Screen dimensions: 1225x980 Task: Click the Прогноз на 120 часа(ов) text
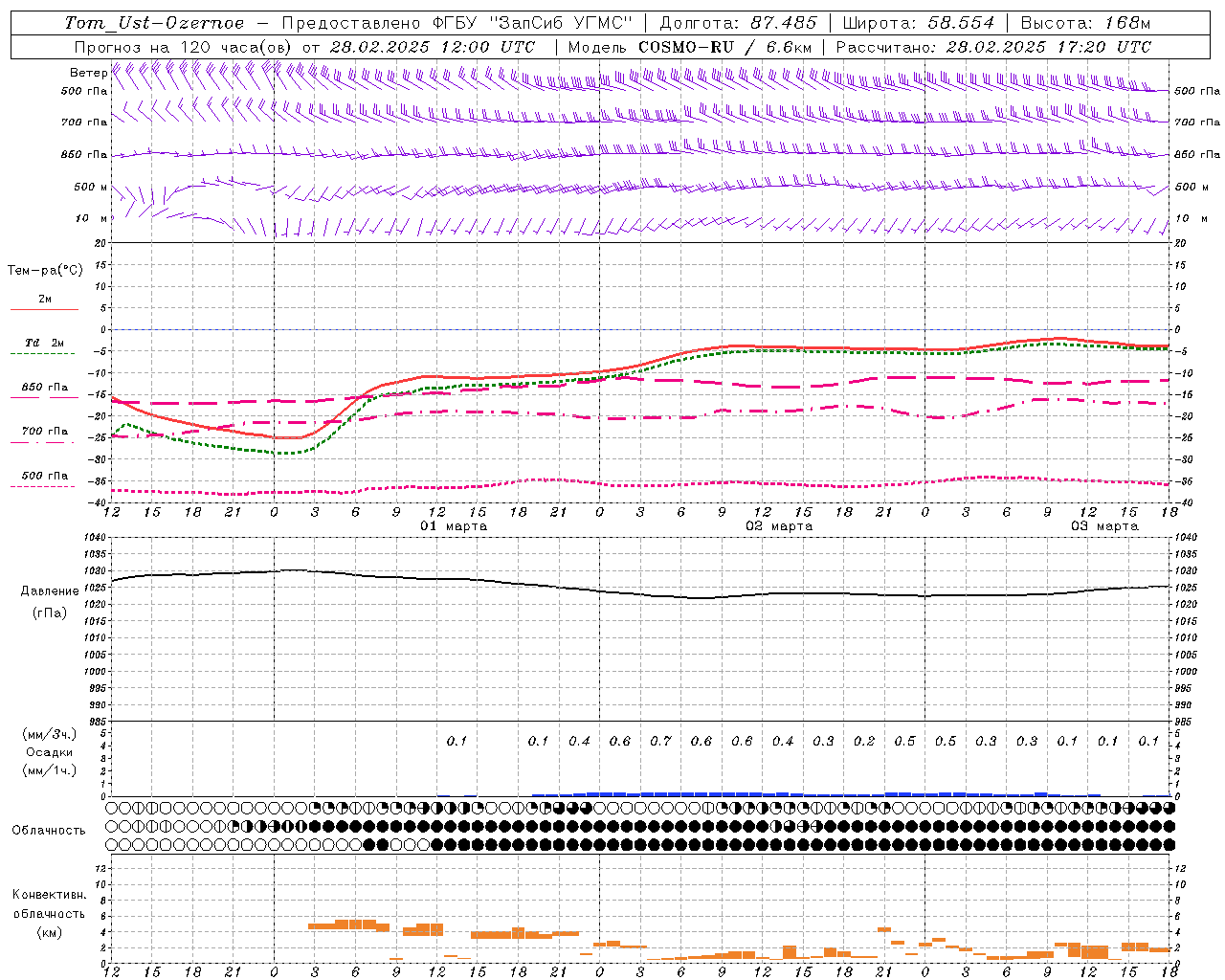tap(185, 47)
